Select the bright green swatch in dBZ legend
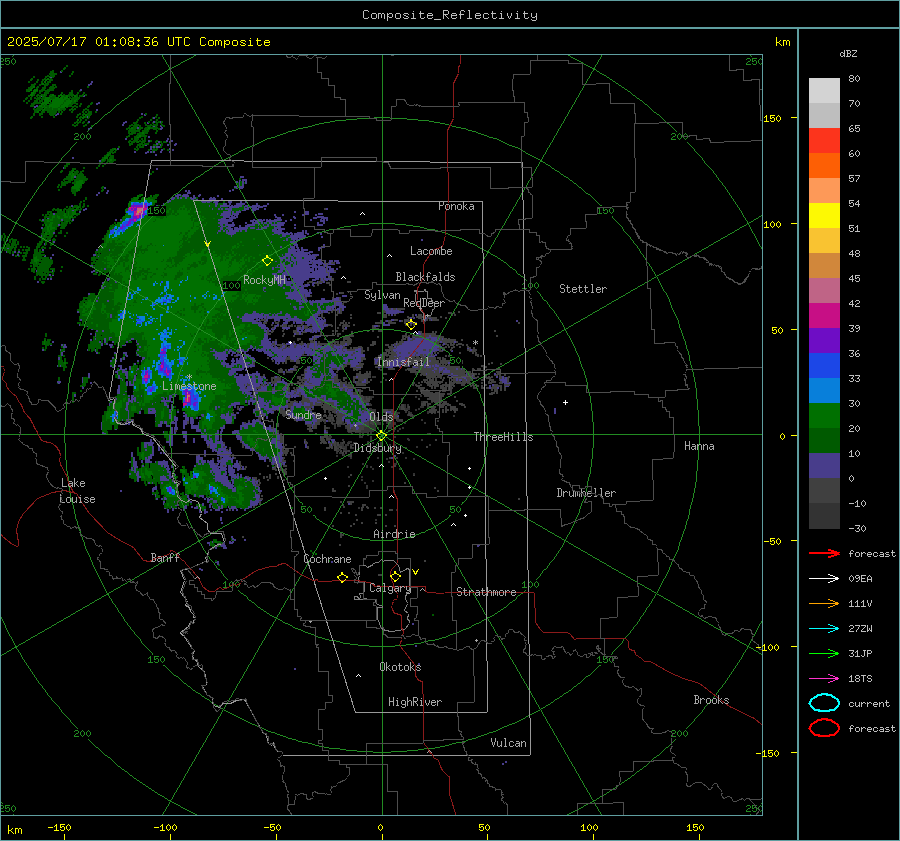The width and height of the screenshot is (900, 841). (824, 415)
